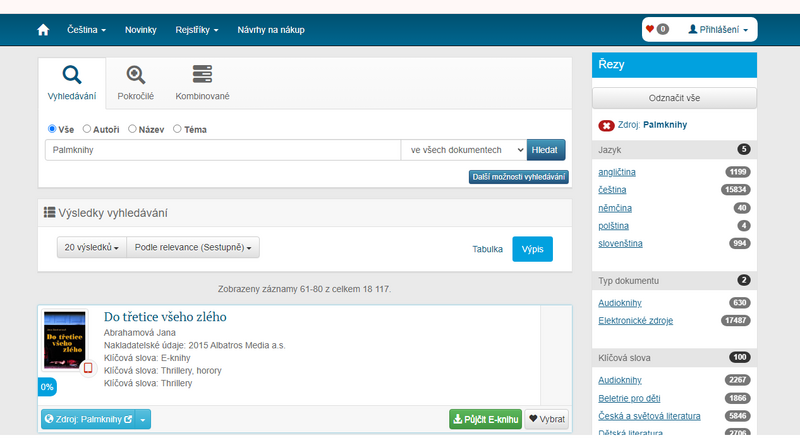Screen dimensions: 800x440
Task: Open the Přihlášení login dropdown
Action: 718,30
